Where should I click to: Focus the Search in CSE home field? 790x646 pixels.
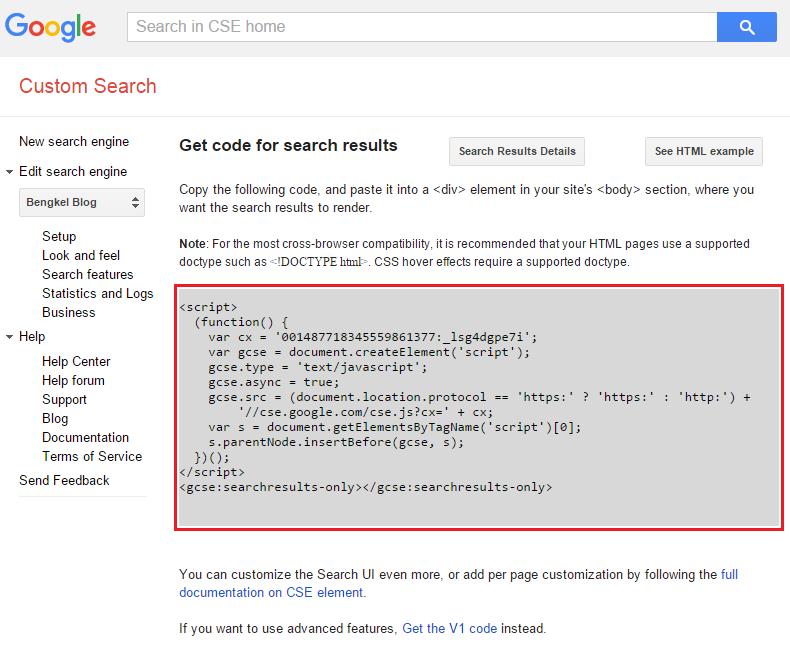coord(422,27)
